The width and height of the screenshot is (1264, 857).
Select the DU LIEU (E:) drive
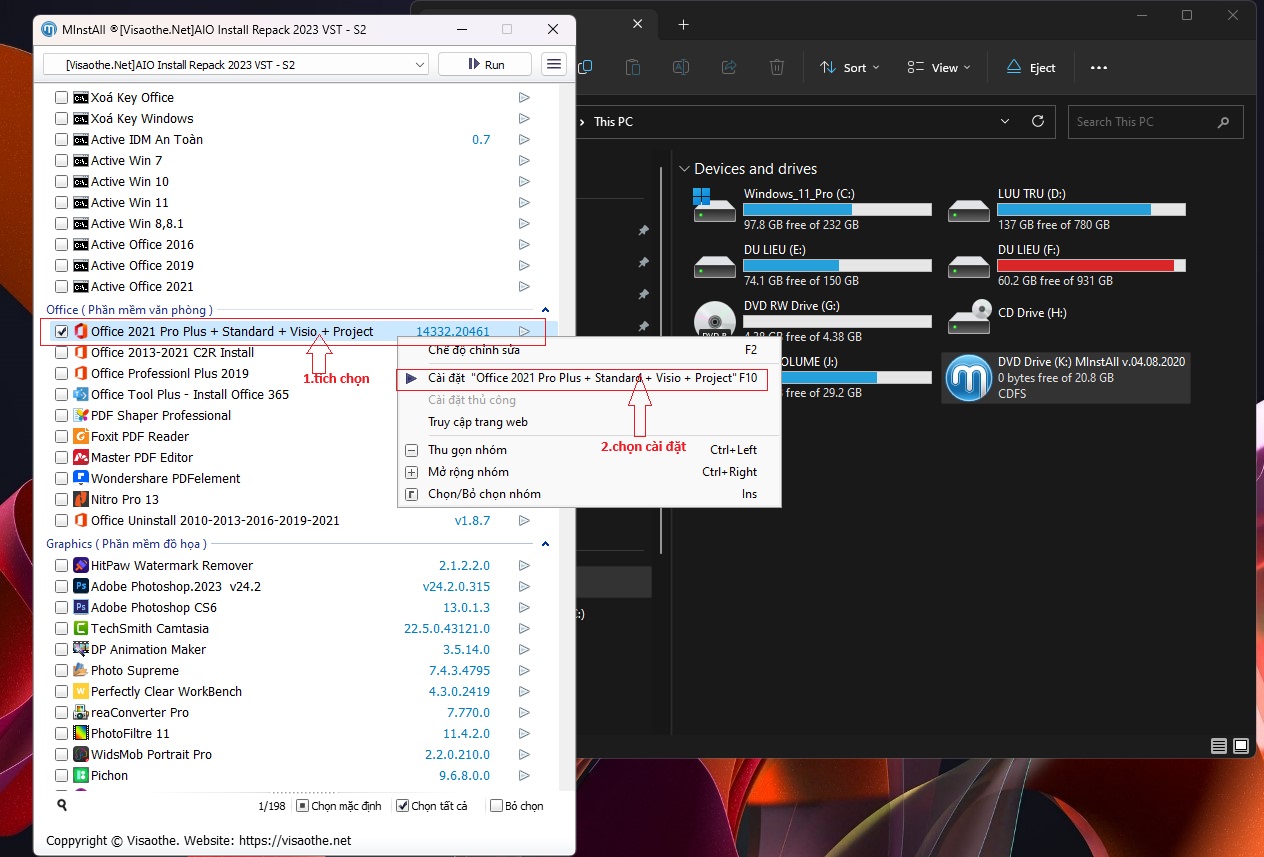[x=812, y=265]
